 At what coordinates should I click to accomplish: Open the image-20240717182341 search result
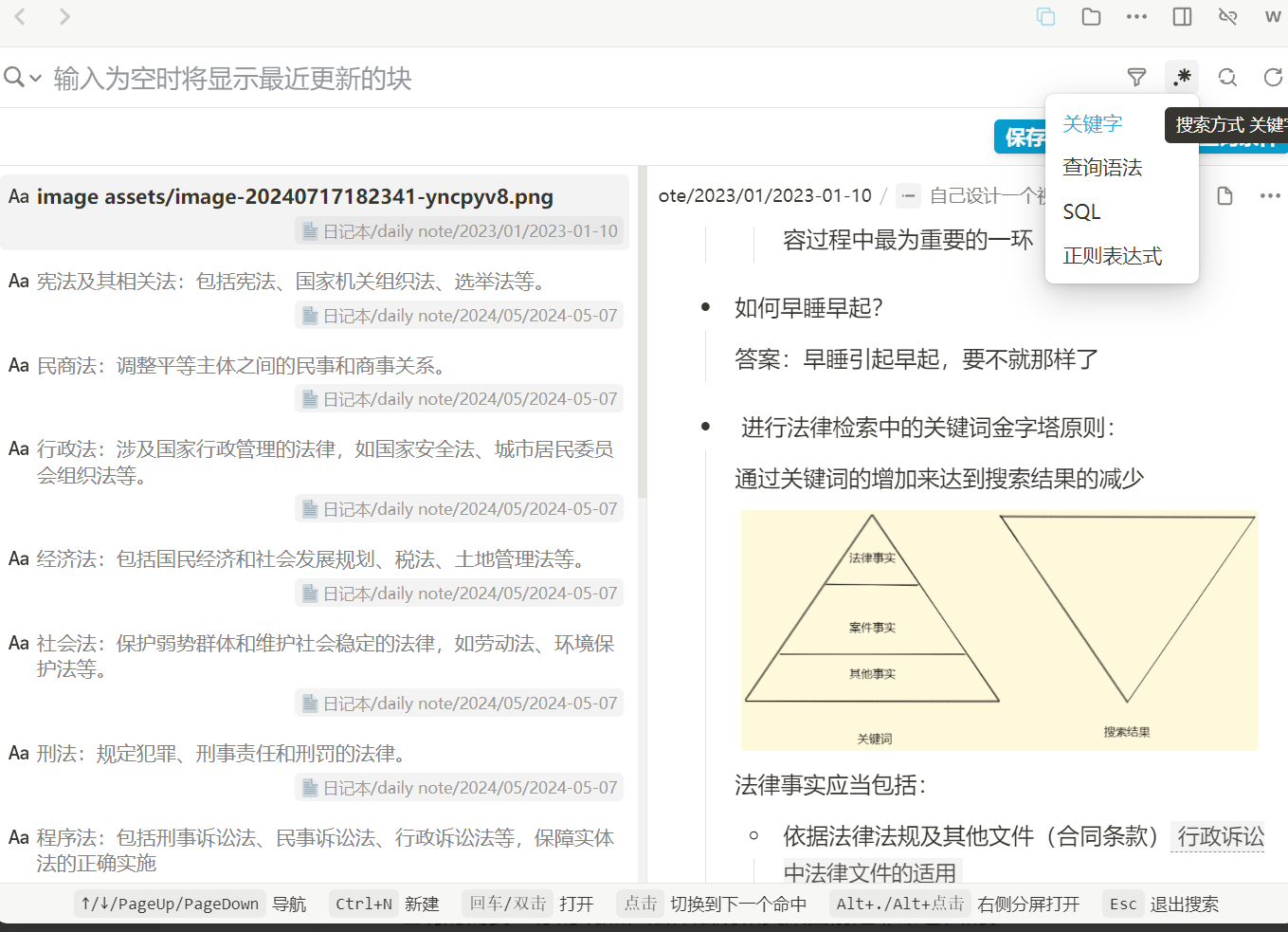(x=315, y=212)
